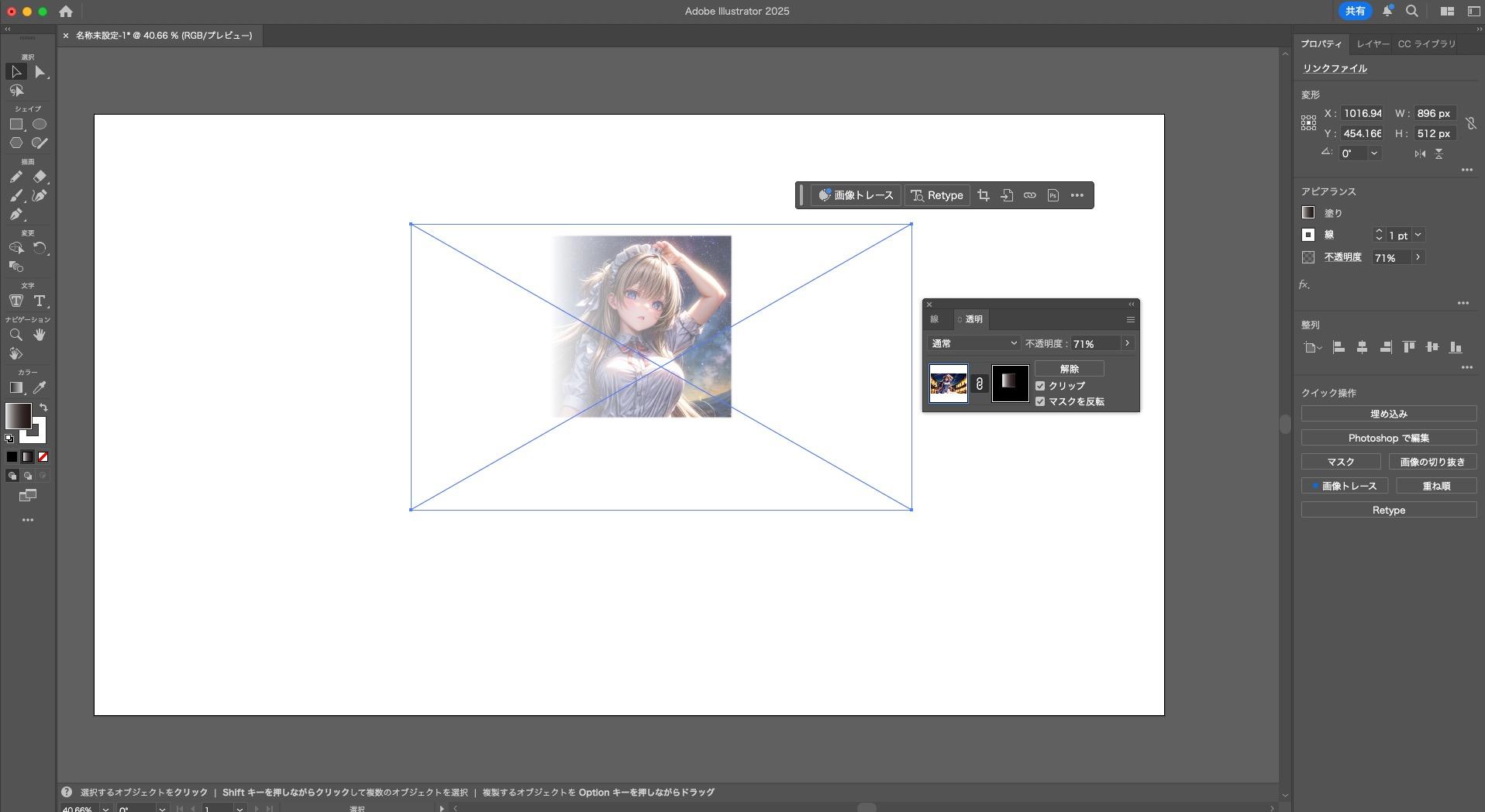
Task: Select the Ellipse shape tool
Action: coord(40,124)
